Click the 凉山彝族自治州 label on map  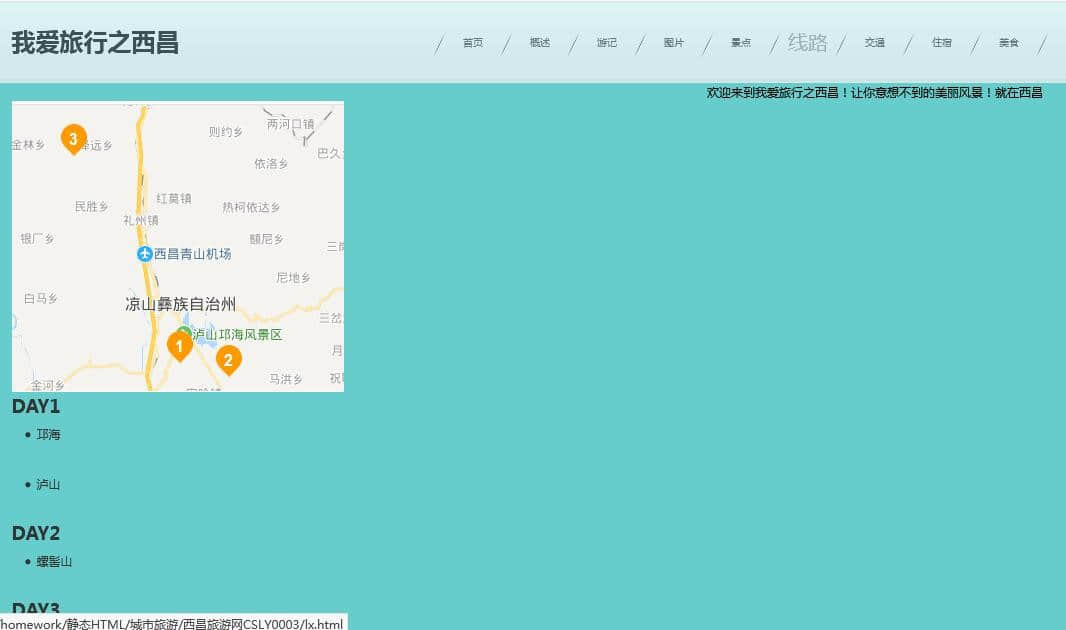[x=181, y=304]
